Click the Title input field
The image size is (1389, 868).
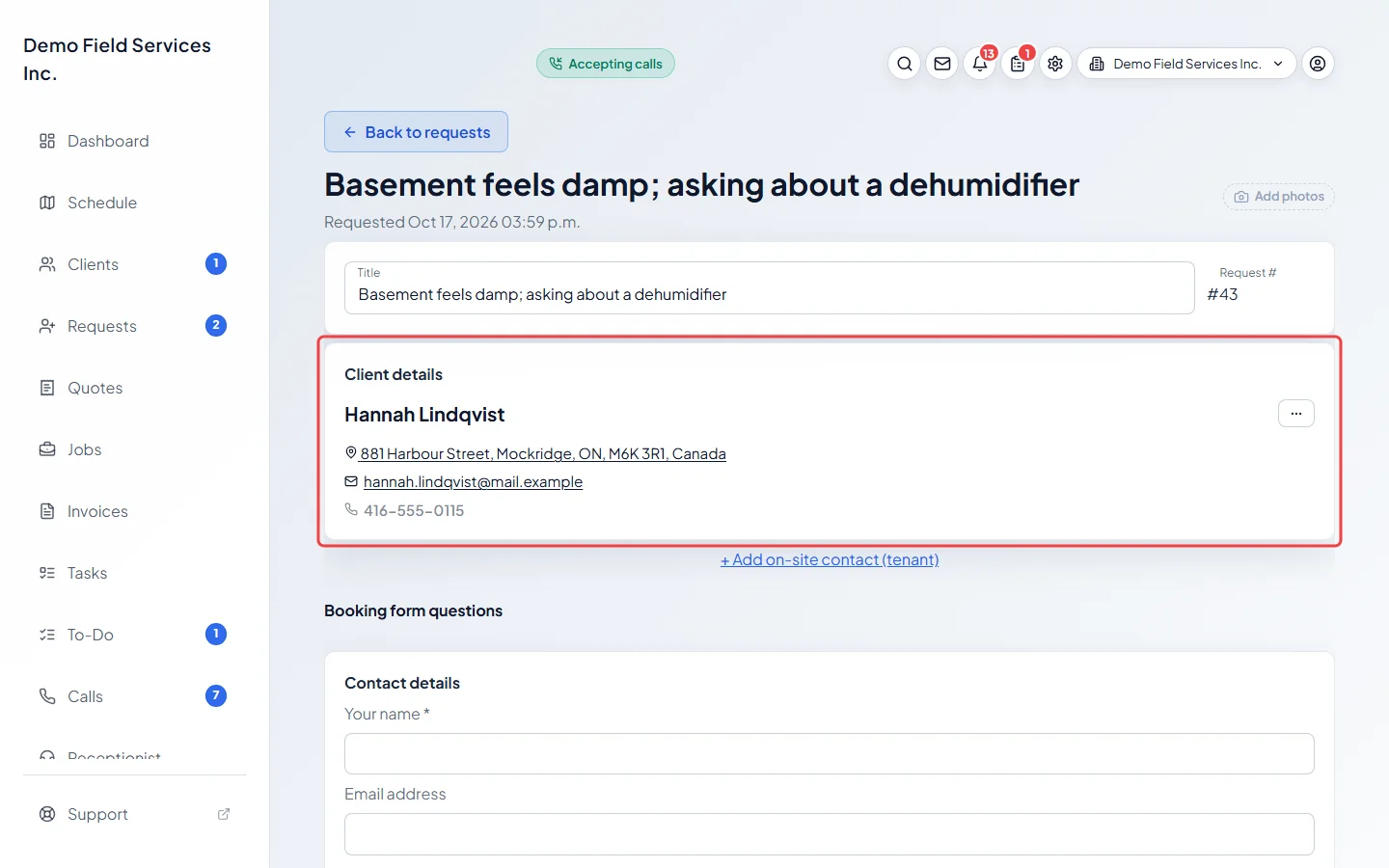click(770, 287)
